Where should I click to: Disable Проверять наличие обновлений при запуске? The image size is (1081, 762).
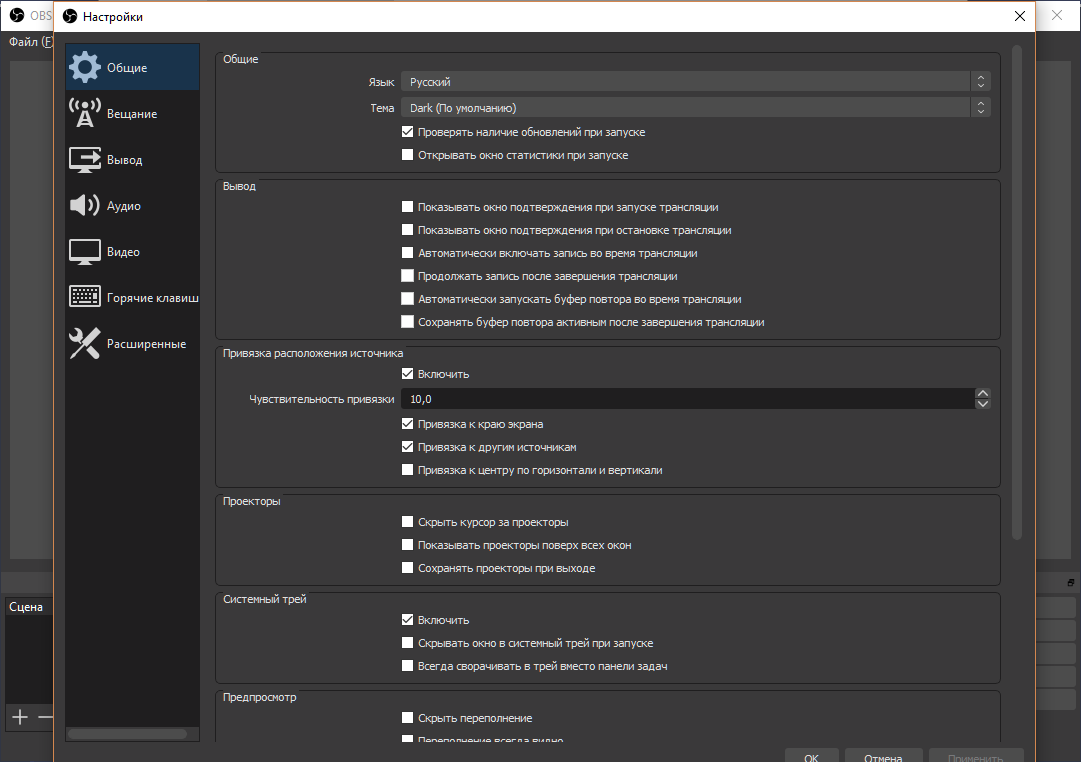click(x=407, y=132)
